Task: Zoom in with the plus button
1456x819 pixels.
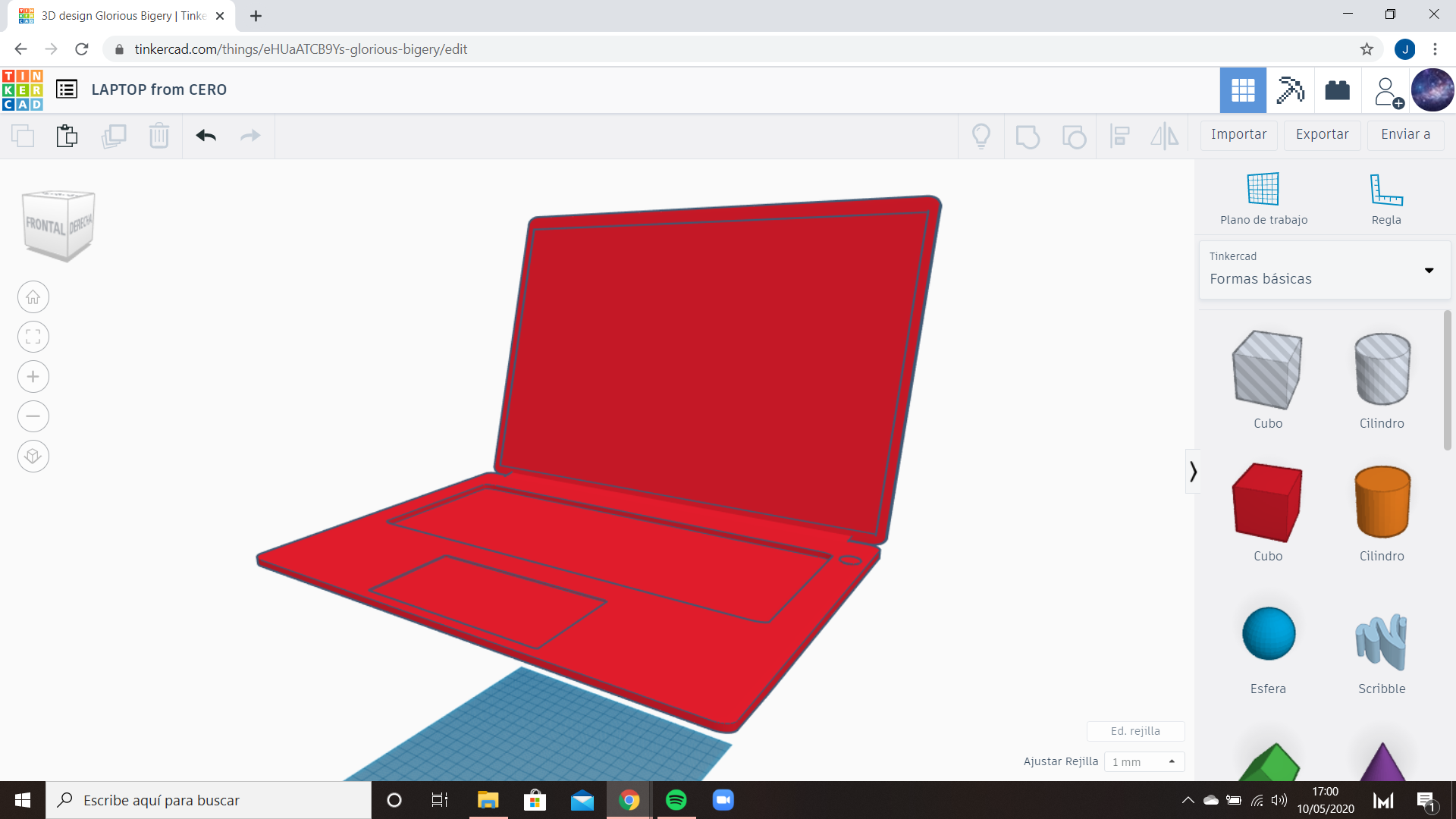Action: coord(33,377)
